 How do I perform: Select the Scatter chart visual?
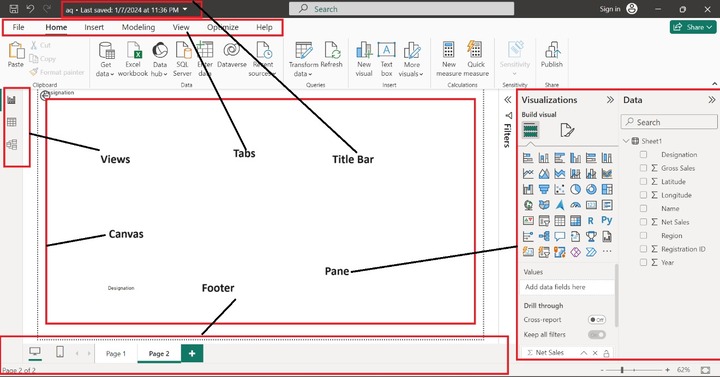559,189
